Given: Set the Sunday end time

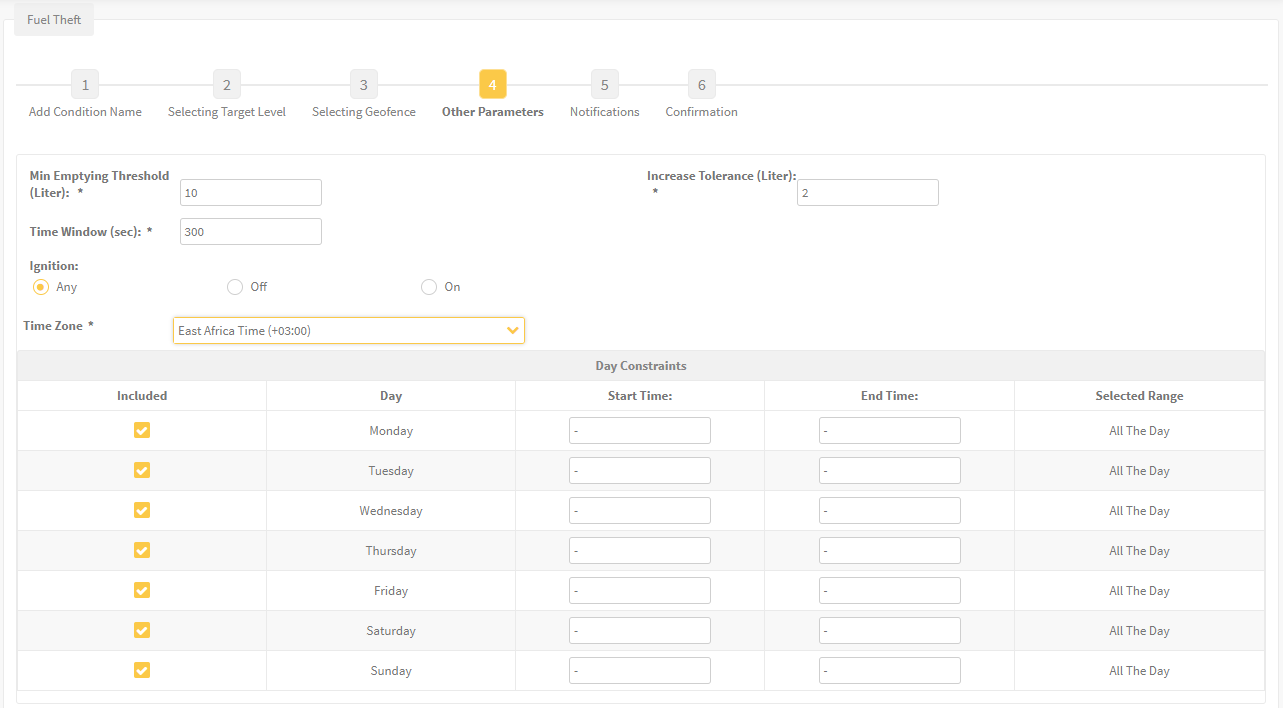Looking at the screenshot, I should coord(890,671).
